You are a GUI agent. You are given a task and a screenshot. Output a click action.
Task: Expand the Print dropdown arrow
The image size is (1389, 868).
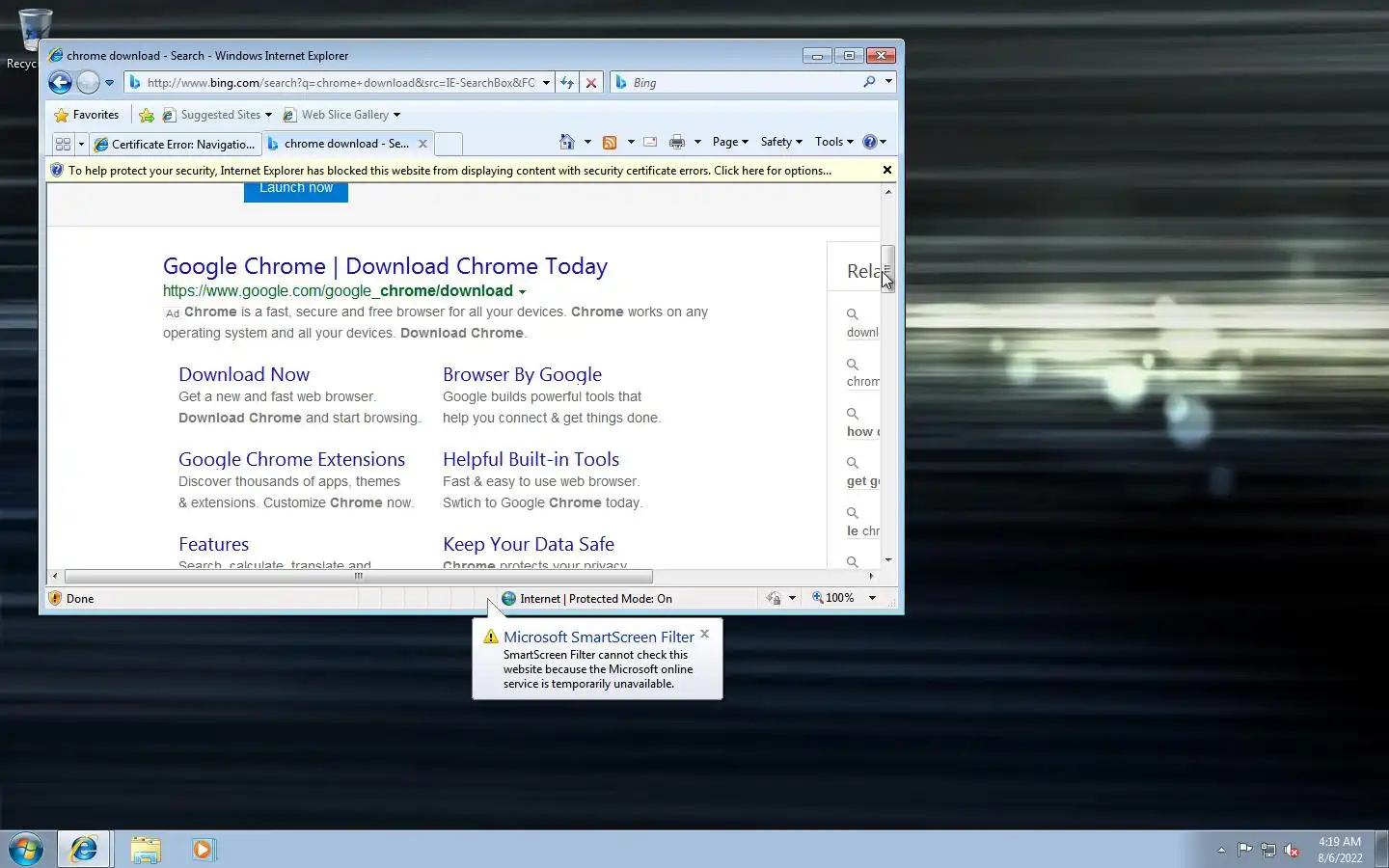697,142
